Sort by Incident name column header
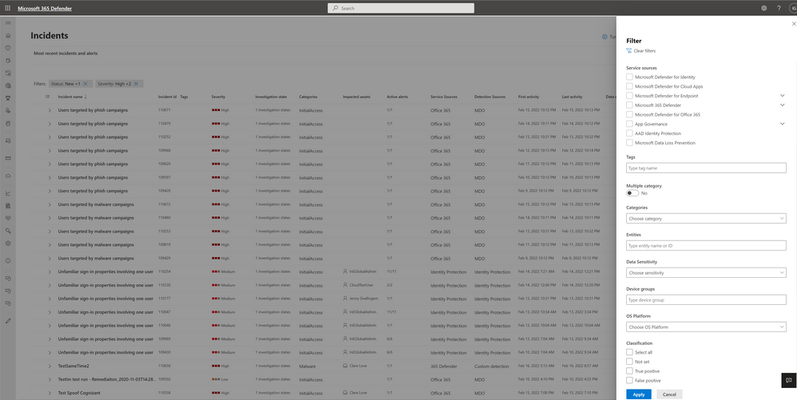The width and height of the screenshot is (797, 400). pyautogui.click(x=72, y=97)
